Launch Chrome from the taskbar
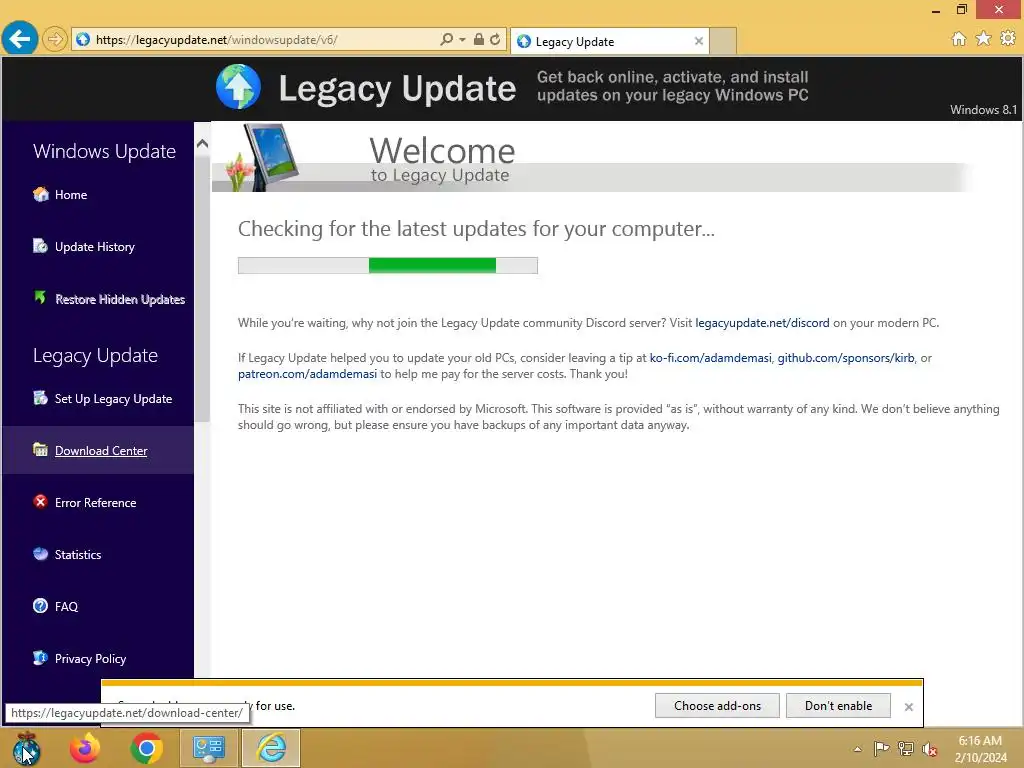This screenshot has width=1024, height=768. 146,748
